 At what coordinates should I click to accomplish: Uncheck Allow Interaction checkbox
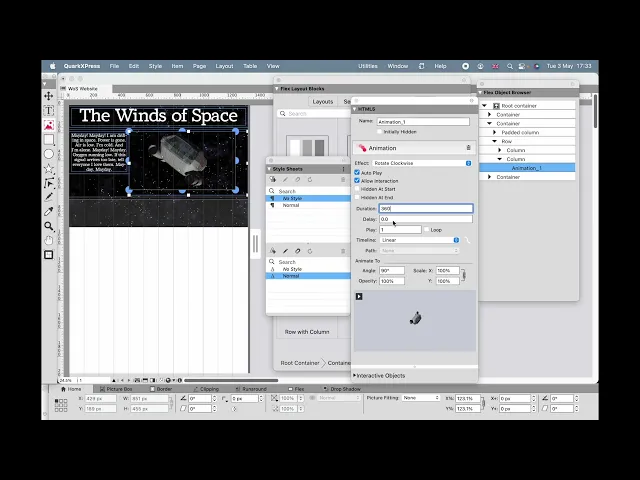tap(357, 180)
